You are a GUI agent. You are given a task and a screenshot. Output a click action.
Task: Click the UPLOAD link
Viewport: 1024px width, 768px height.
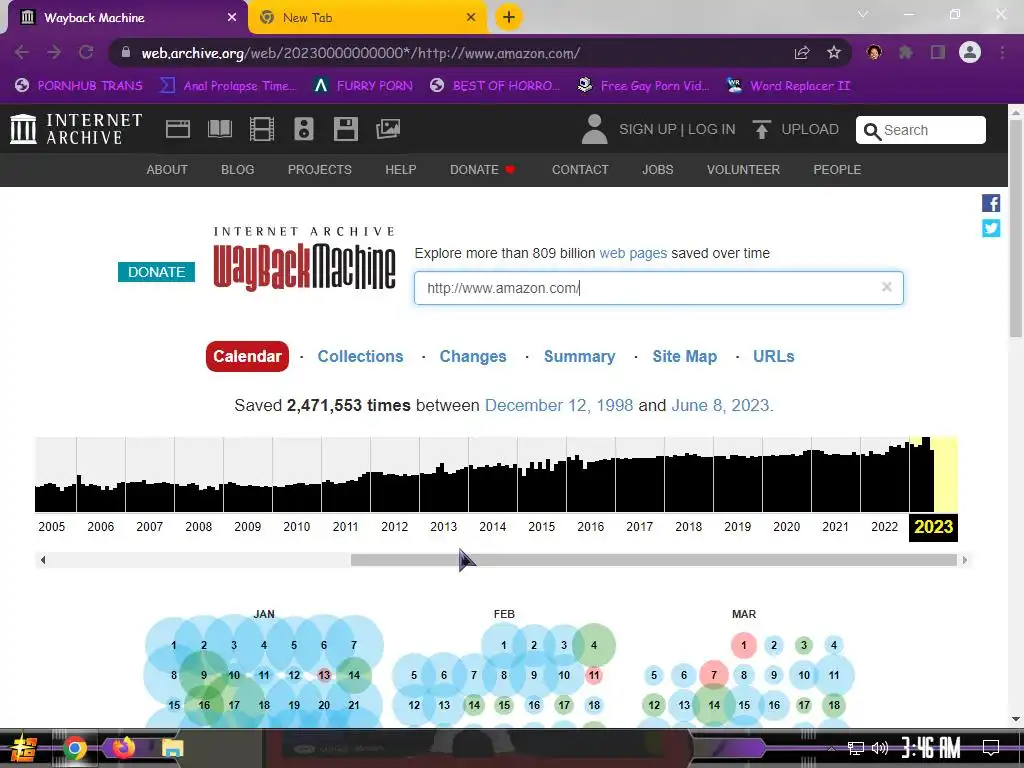click(810, 129)
